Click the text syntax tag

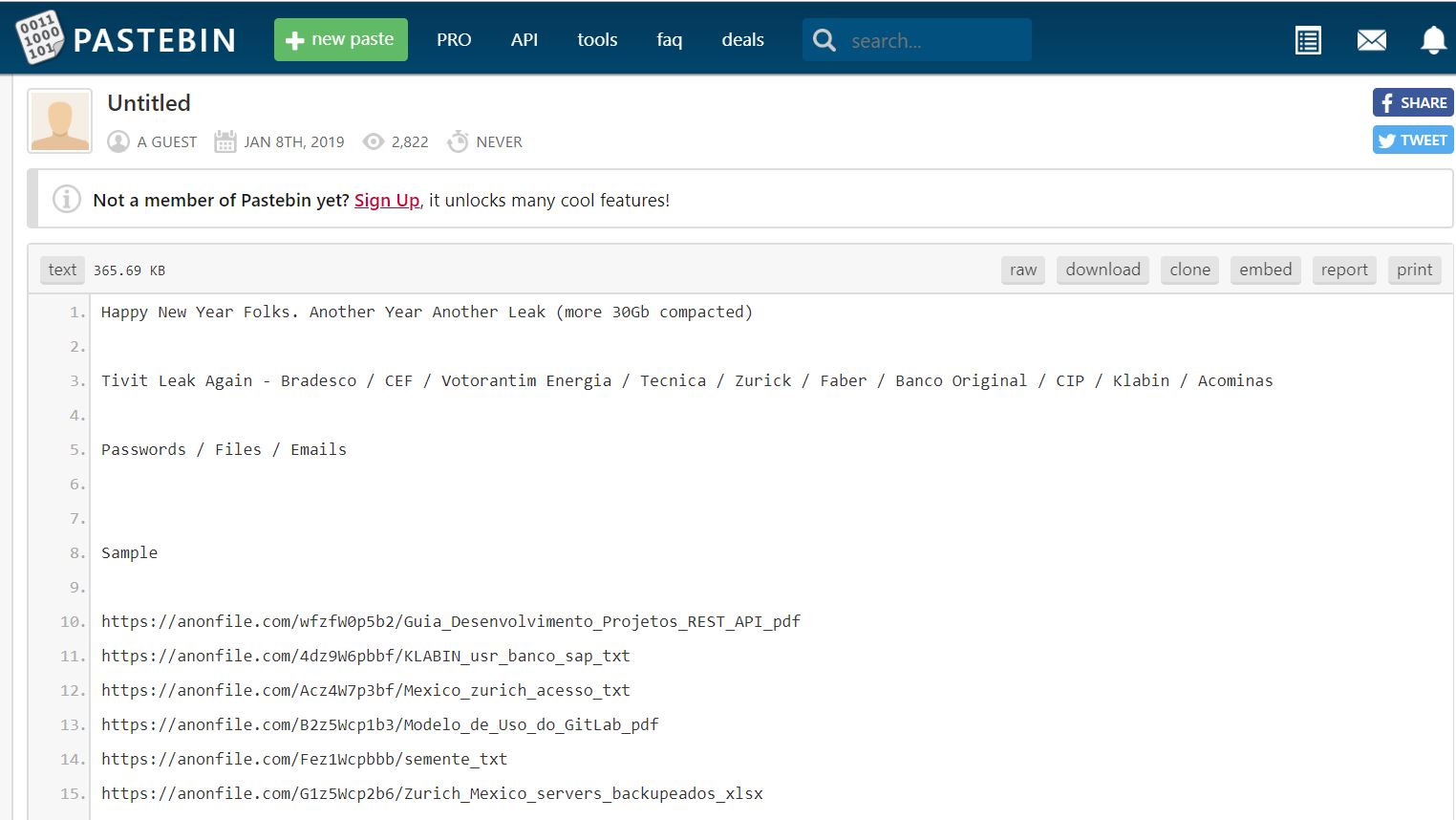(x=62, y=270)
